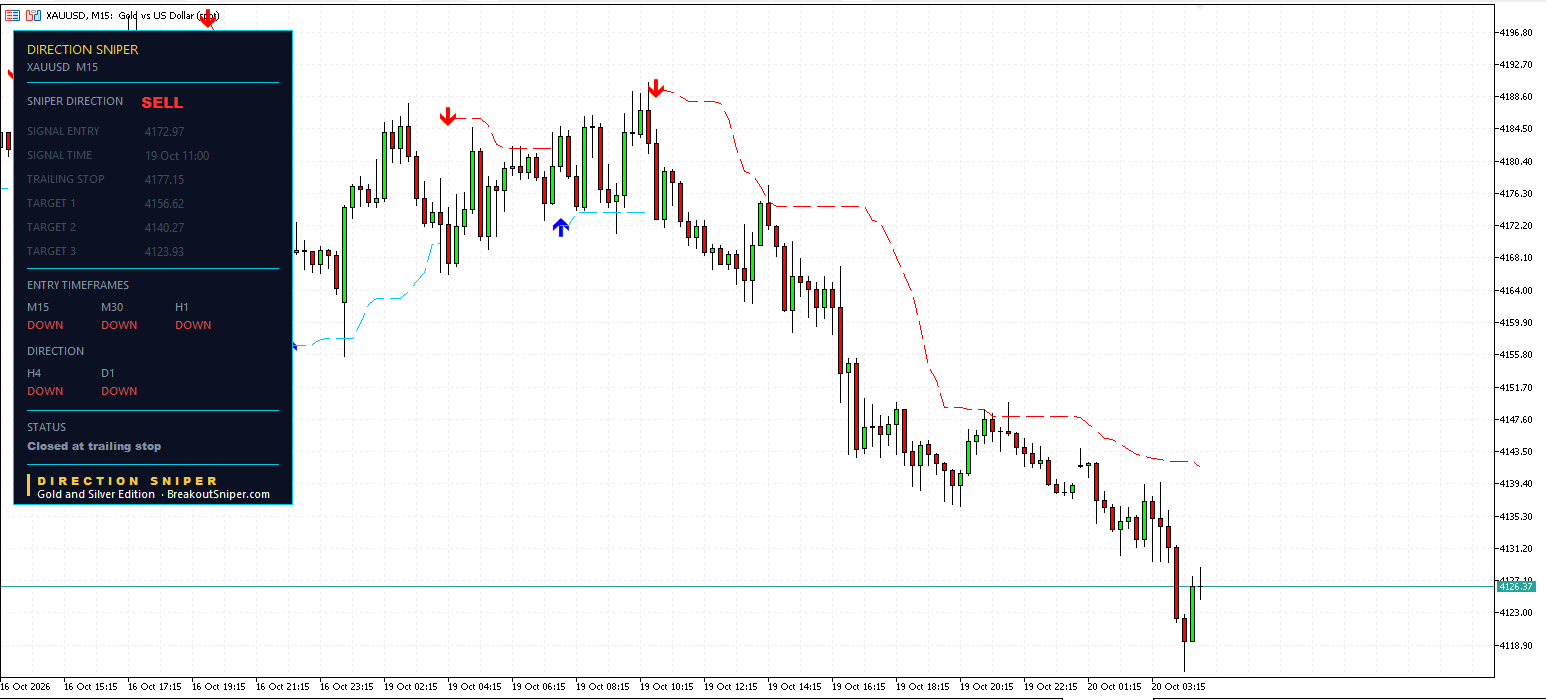Click the trailing stop value 4177.15

pos(165,179)
